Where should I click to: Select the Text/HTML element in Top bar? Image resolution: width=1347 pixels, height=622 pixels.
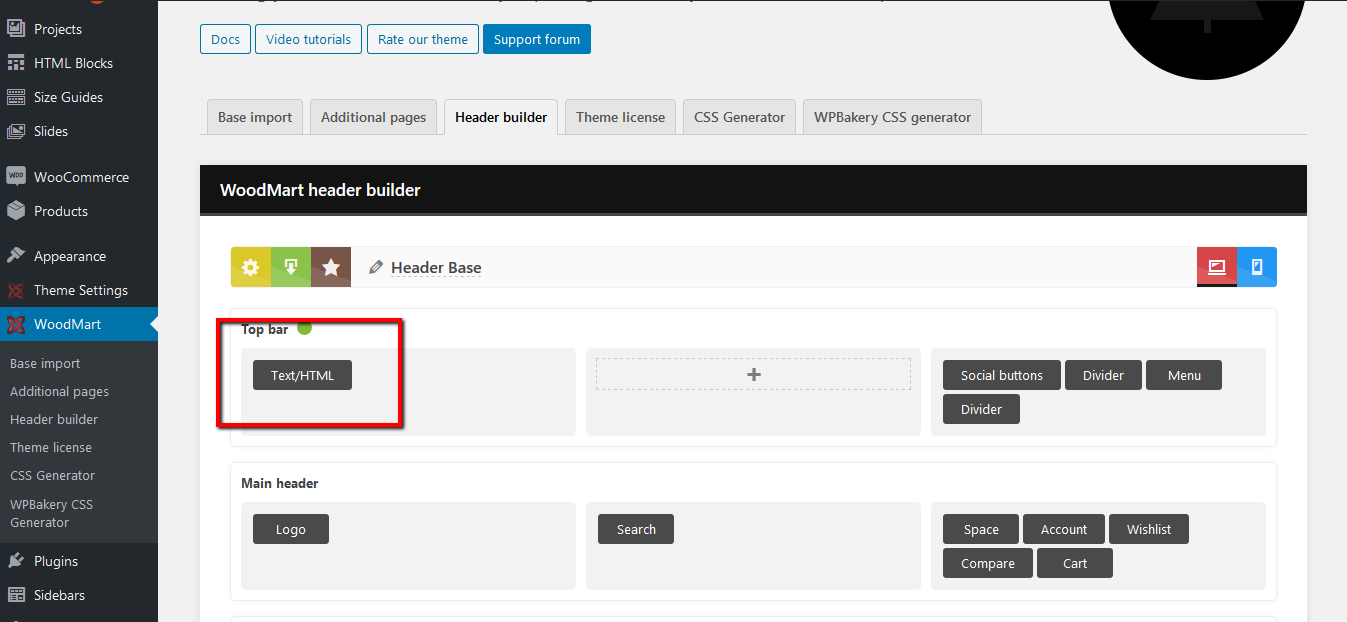tap(302, 375)
